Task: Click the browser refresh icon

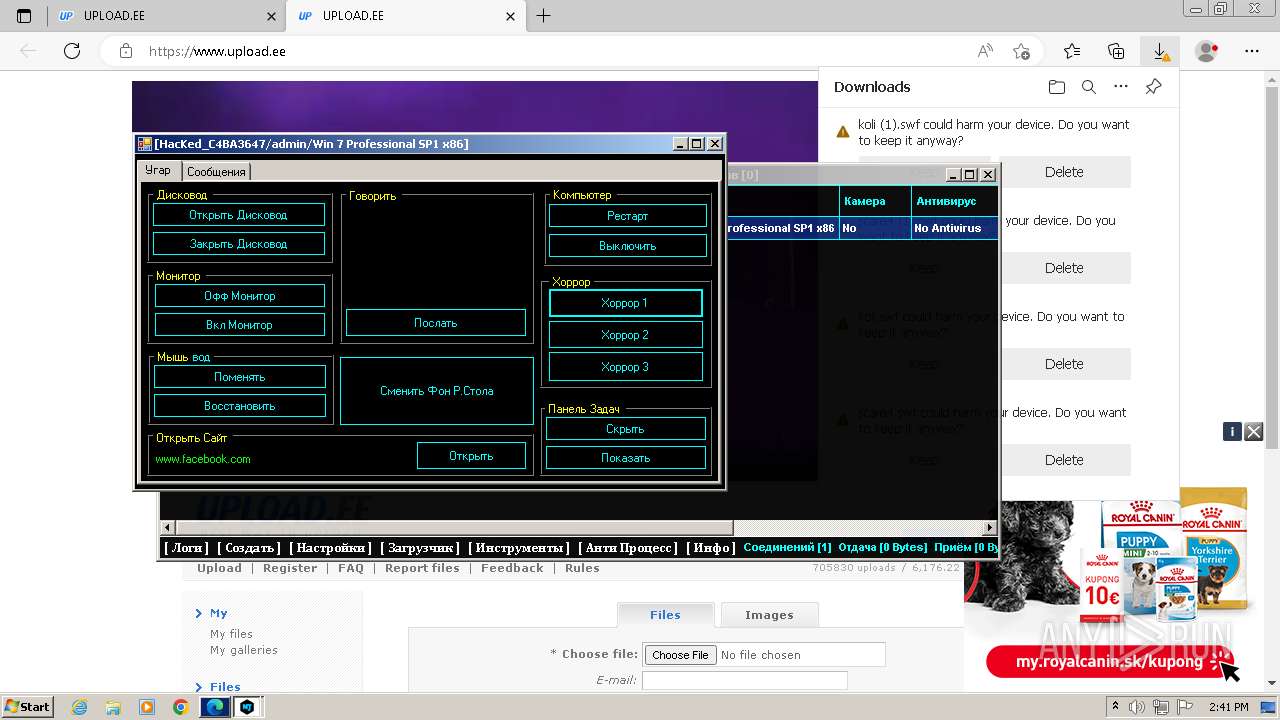Action: (71, 51)
